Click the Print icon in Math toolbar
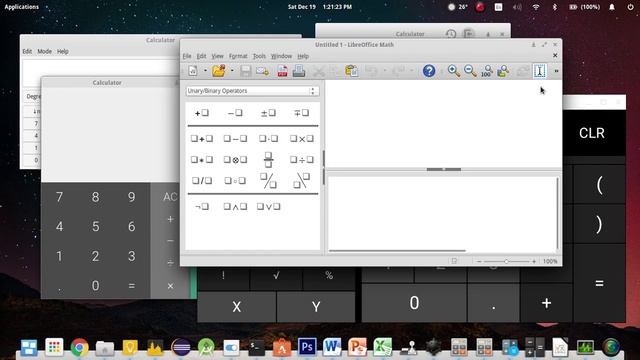The height and width of the screenshot is (360, 640). pos(299,71)
